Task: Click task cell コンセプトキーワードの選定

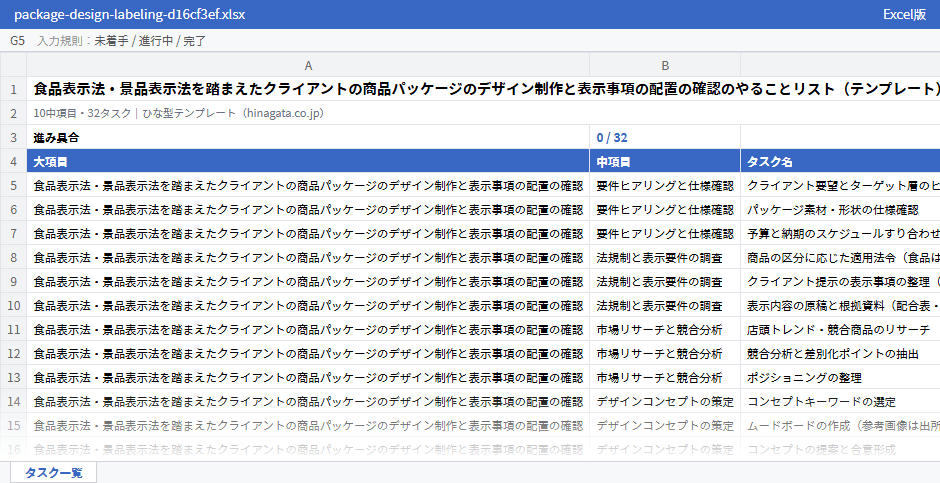Action: coord(840,401)
